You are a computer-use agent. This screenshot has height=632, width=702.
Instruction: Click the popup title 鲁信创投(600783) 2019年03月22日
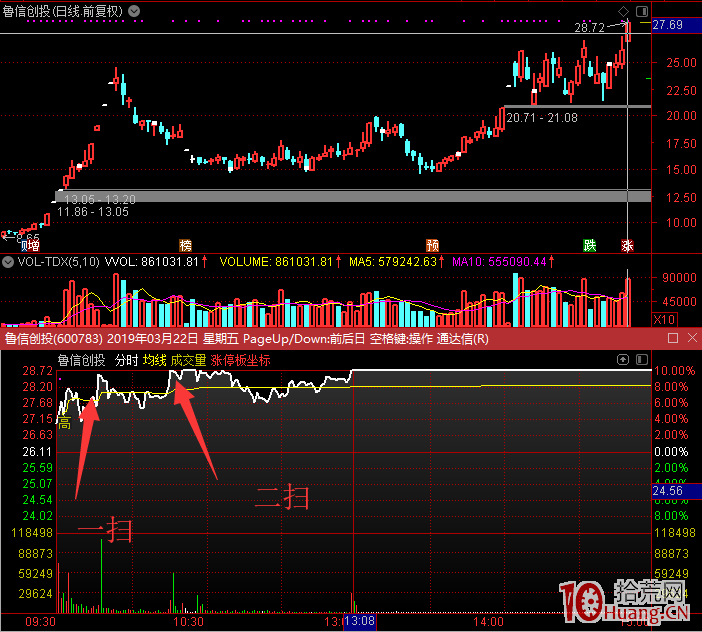pos(101,339)
